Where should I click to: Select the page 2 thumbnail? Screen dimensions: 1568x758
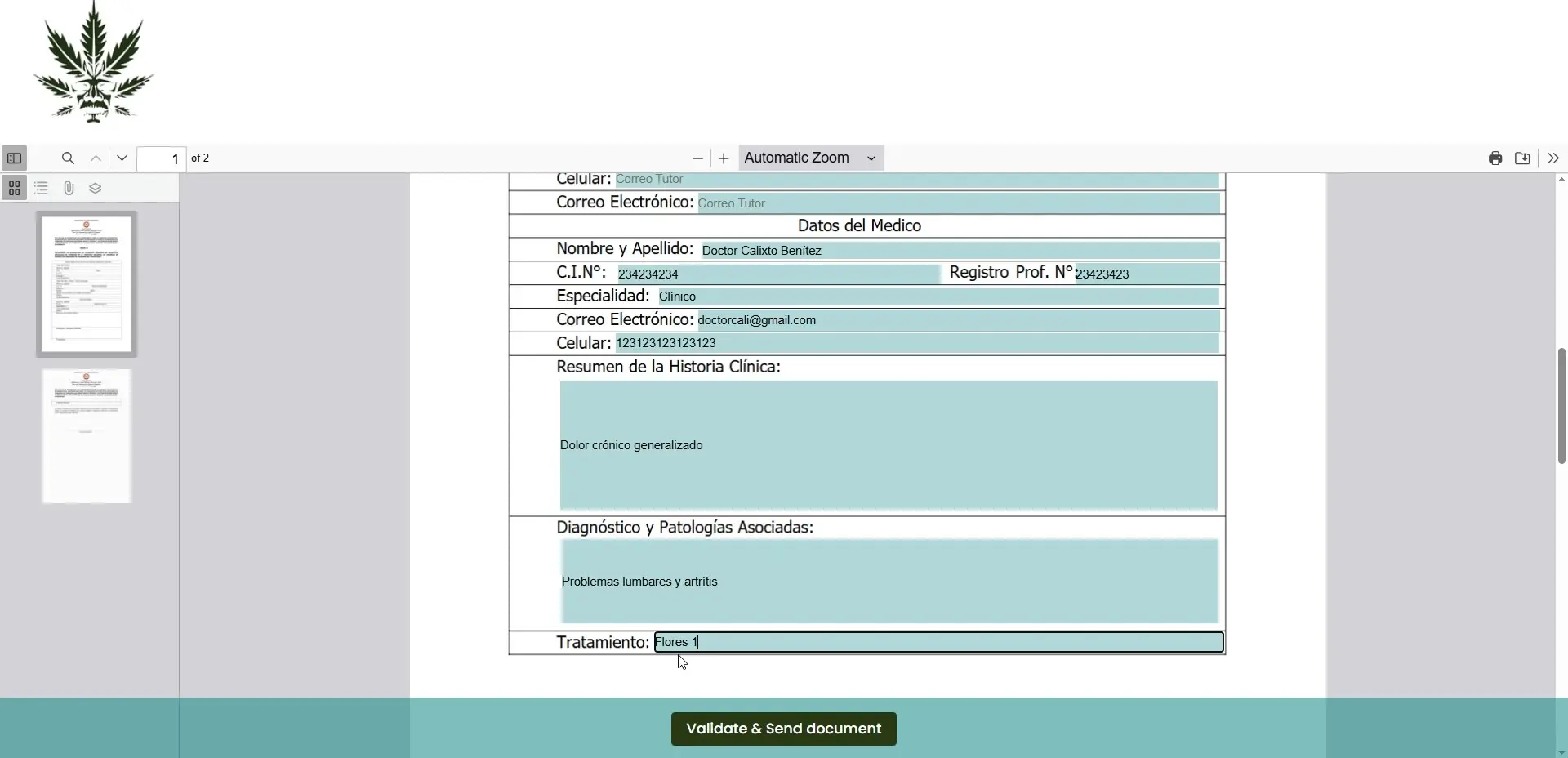[x=87, y=436]
